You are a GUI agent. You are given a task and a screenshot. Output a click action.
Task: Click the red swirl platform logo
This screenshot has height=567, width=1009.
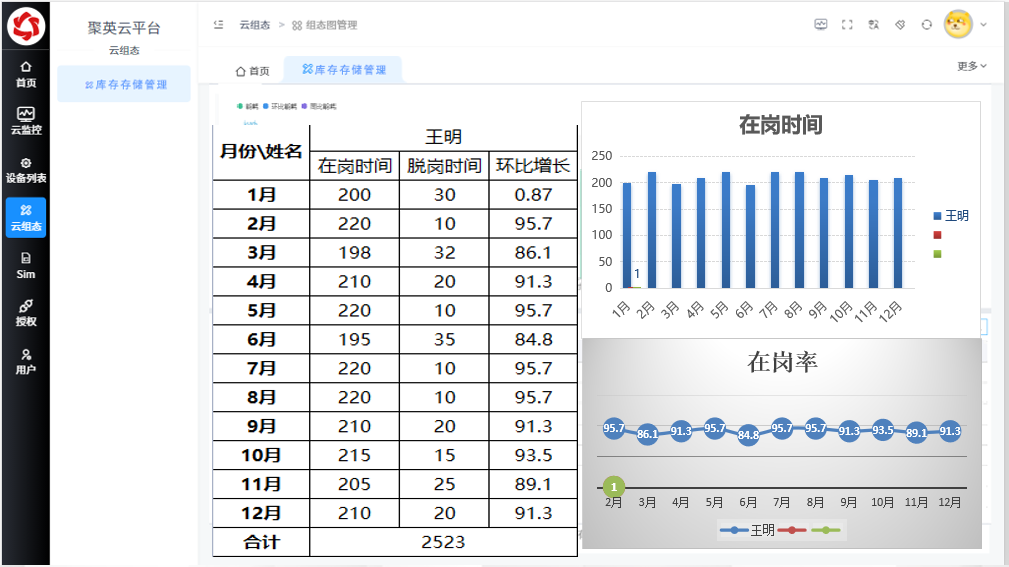26,26
